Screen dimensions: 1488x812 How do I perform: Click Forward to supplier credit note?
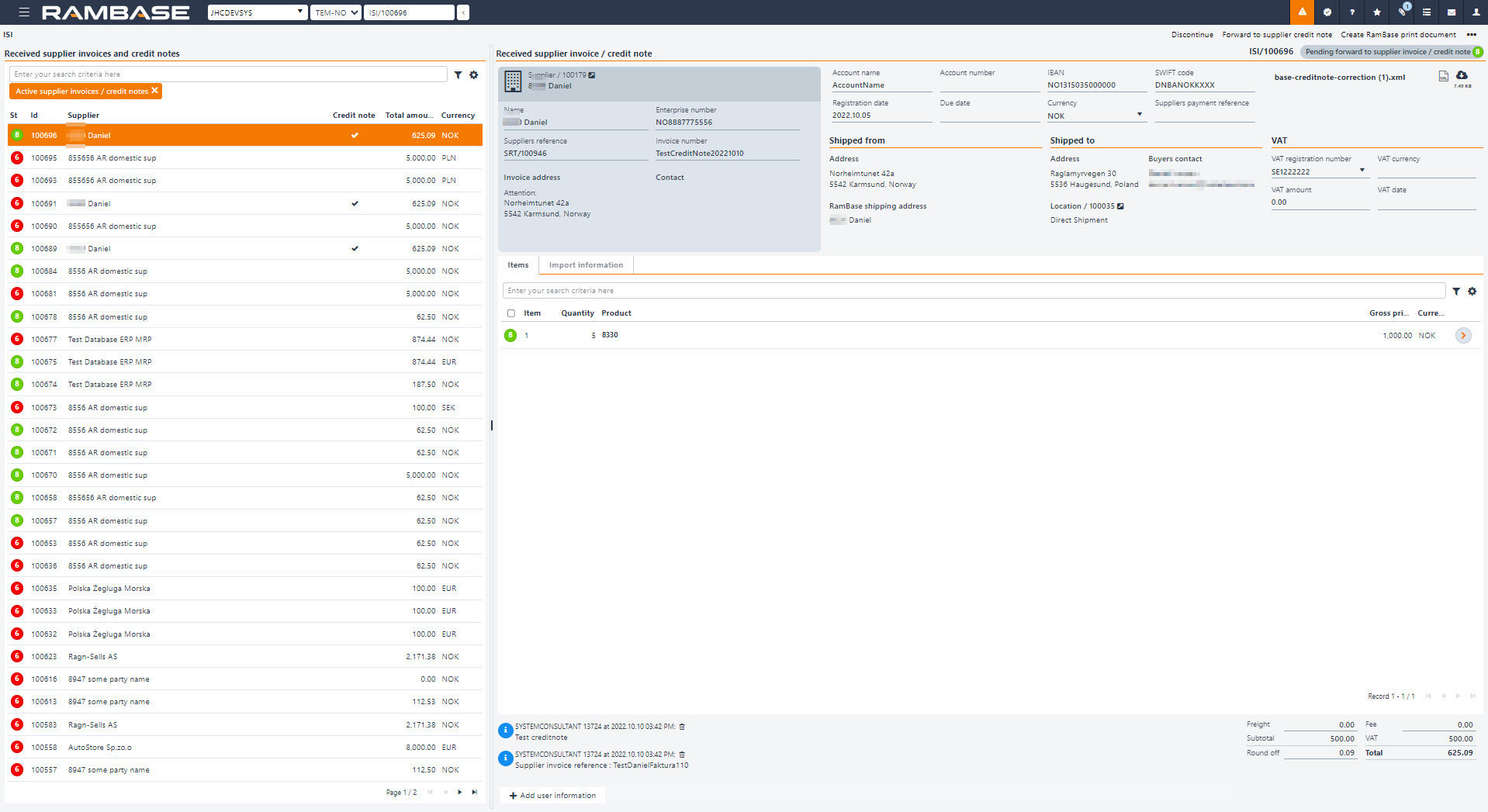click(1276, 35)
